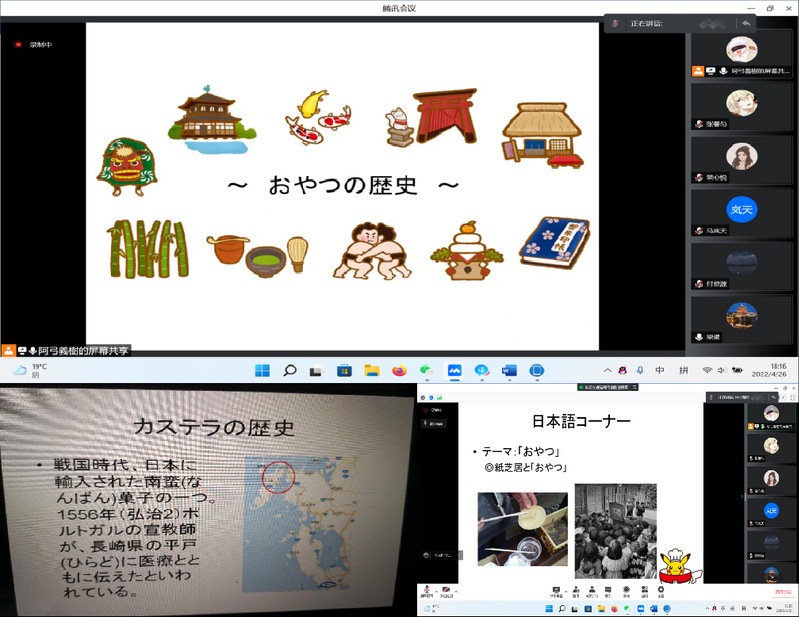Select the 岚天 participant avatar tile
This screenshot has height=617, width=799.
(741, 208)
